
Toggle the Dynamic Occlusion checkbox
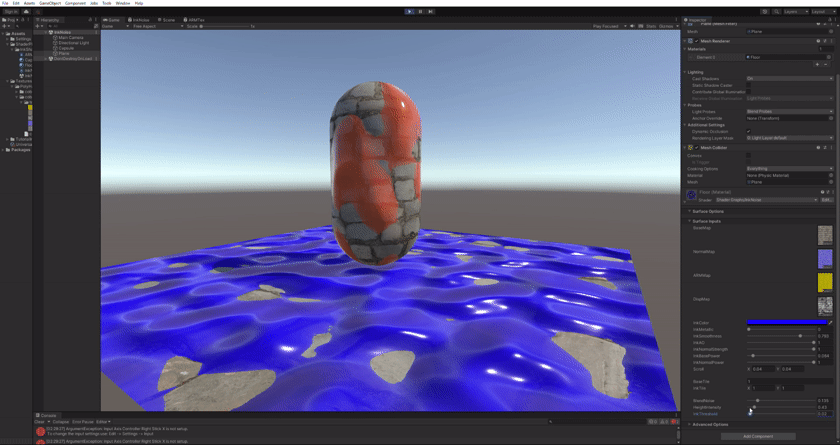coord(749,131)
